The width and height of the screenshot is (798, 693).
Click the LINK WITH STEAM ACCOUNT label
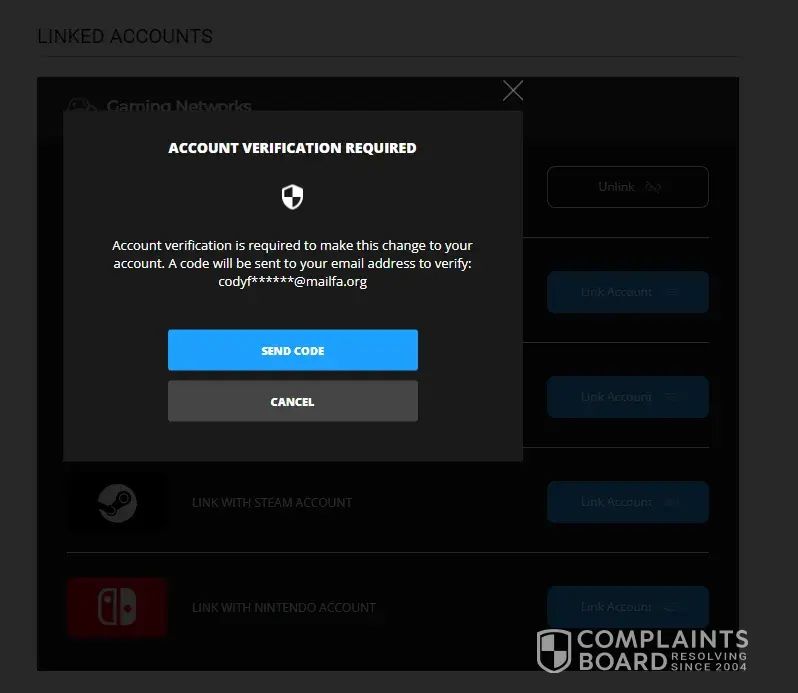tap(272, 503)
